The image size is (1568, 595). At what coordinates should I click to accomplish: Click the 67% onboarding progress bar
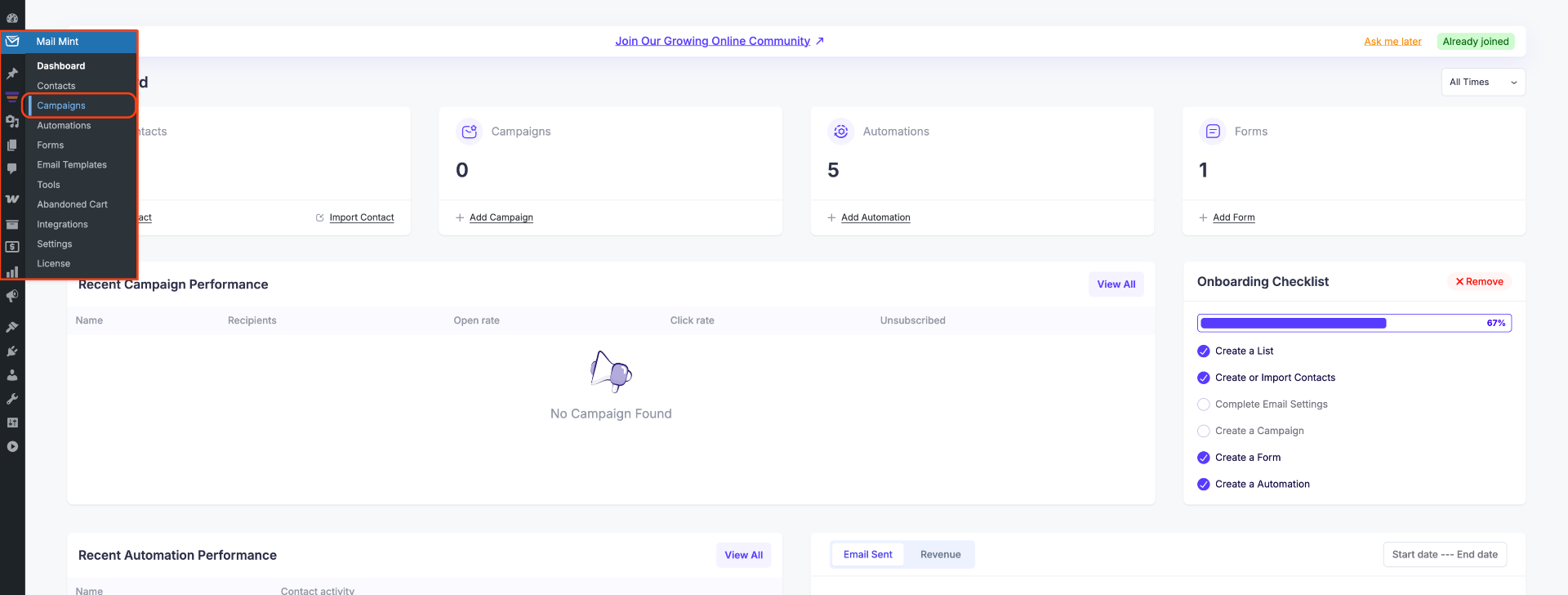coord(1354,323)
